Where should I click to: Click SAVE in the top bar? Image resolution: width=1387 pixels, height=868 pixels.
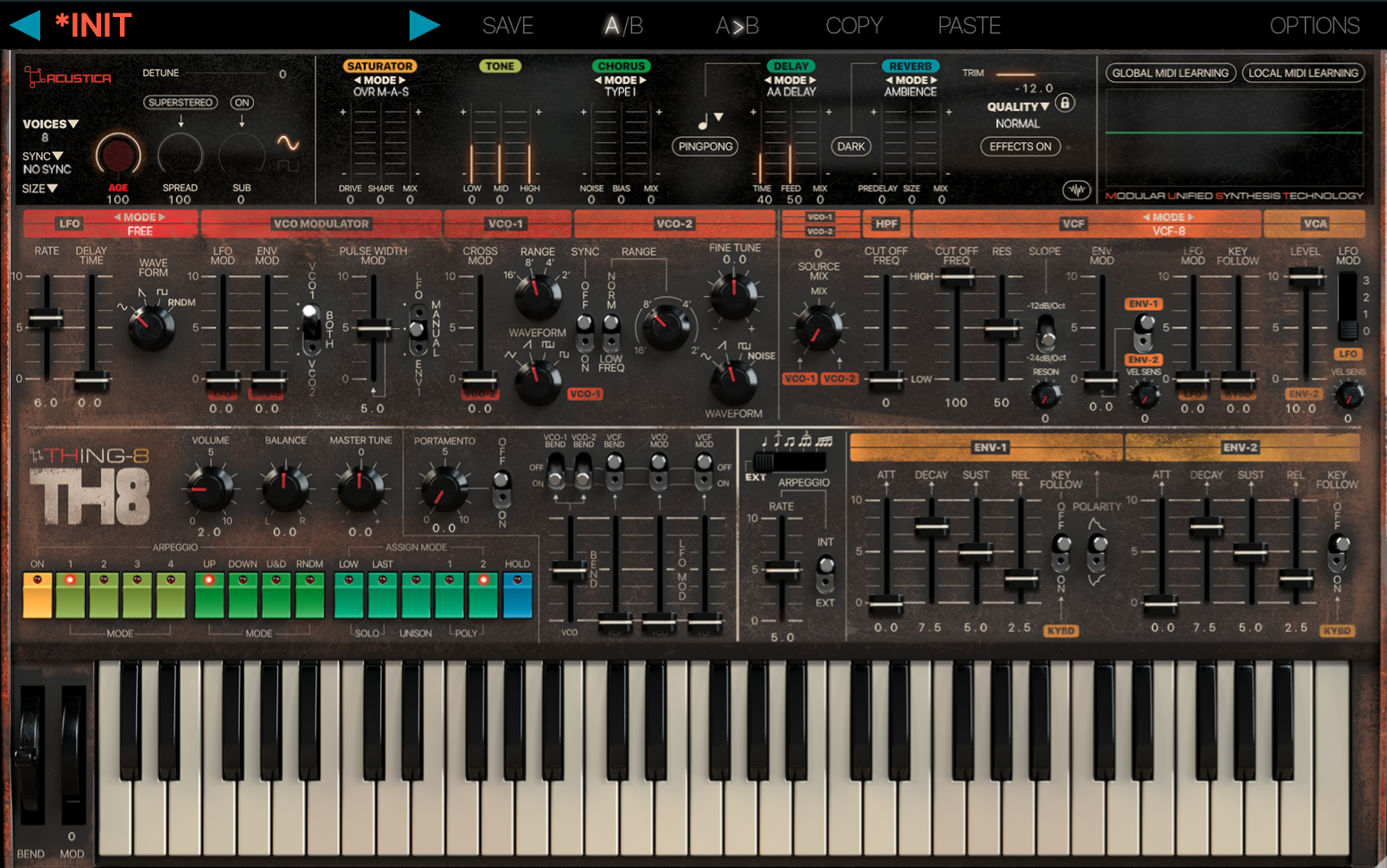(x=508, y=25)
